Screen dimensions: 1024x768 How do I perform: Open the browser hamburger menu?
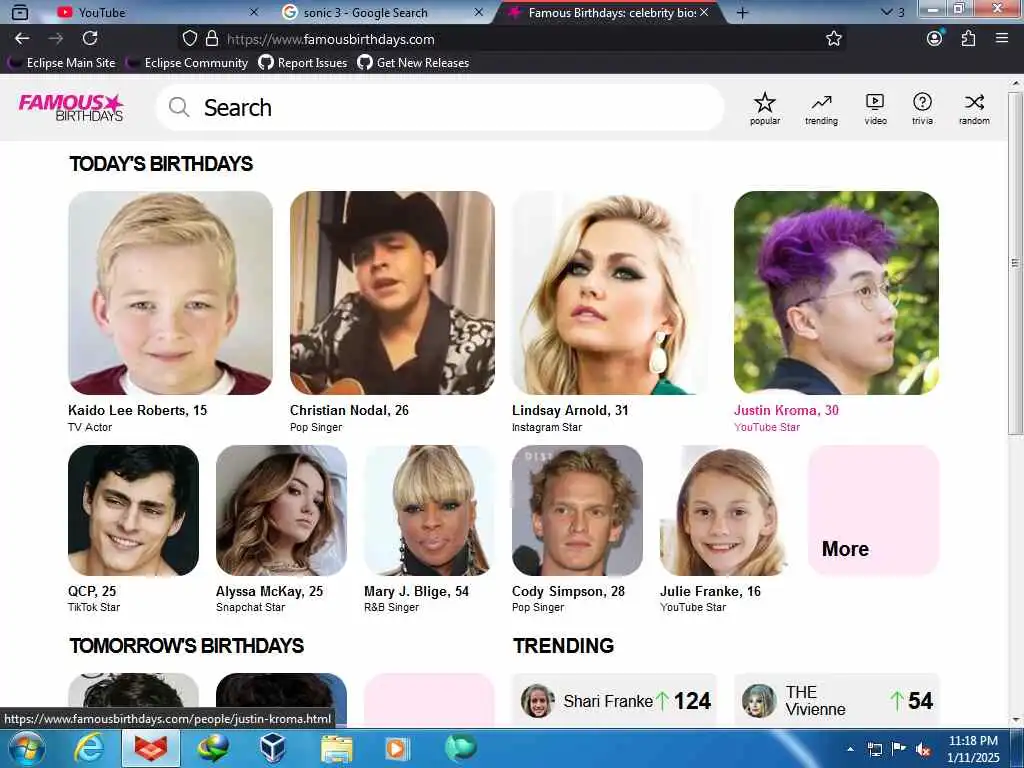1002,39
